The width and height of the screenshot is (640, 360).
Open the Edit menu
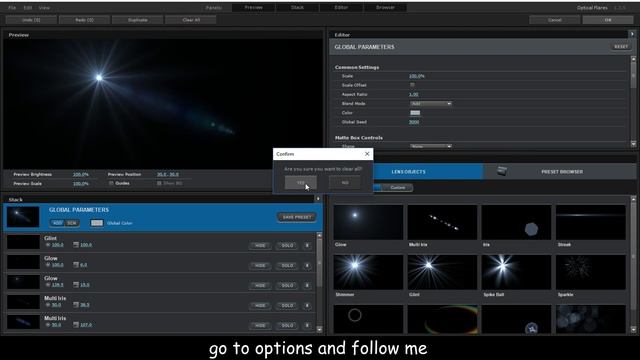28,8
